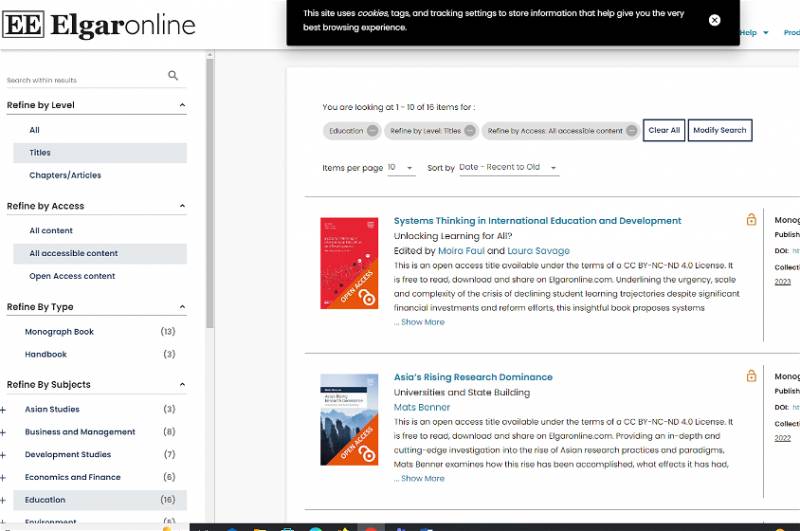This screenshot has height=531, width=800.
Task: Click the Elgaronline logo
Action: coord(98,25)
